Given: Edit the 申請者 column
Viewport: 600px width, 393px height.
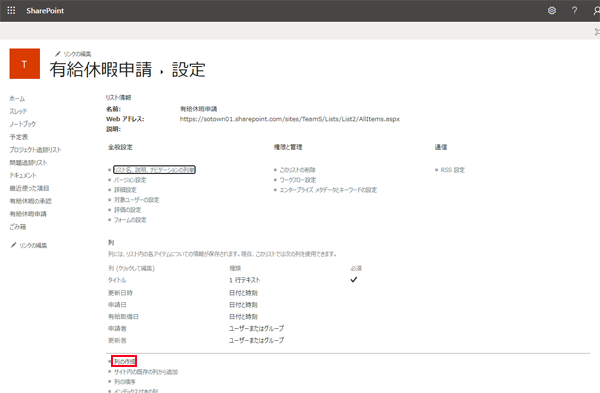Looking at the screenshot, I should point(117,328).
